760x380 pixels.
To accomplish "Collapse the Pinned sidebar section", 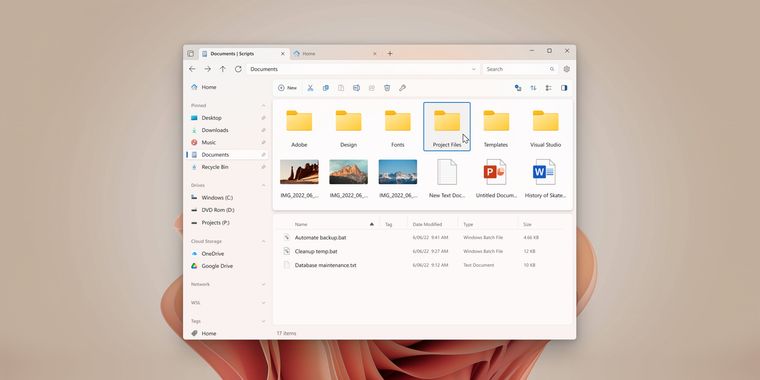I will coord(264,105).
